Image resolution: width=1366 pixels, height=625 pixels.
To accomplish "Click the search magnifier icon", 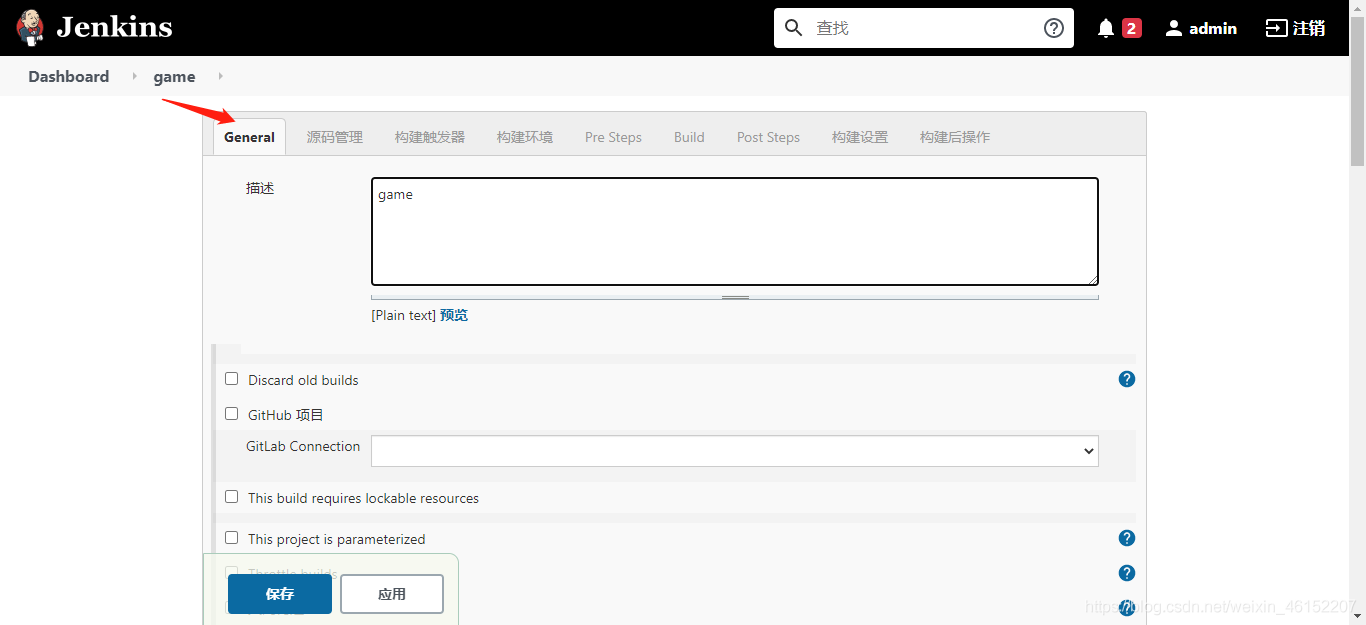I will pos(794,28).
